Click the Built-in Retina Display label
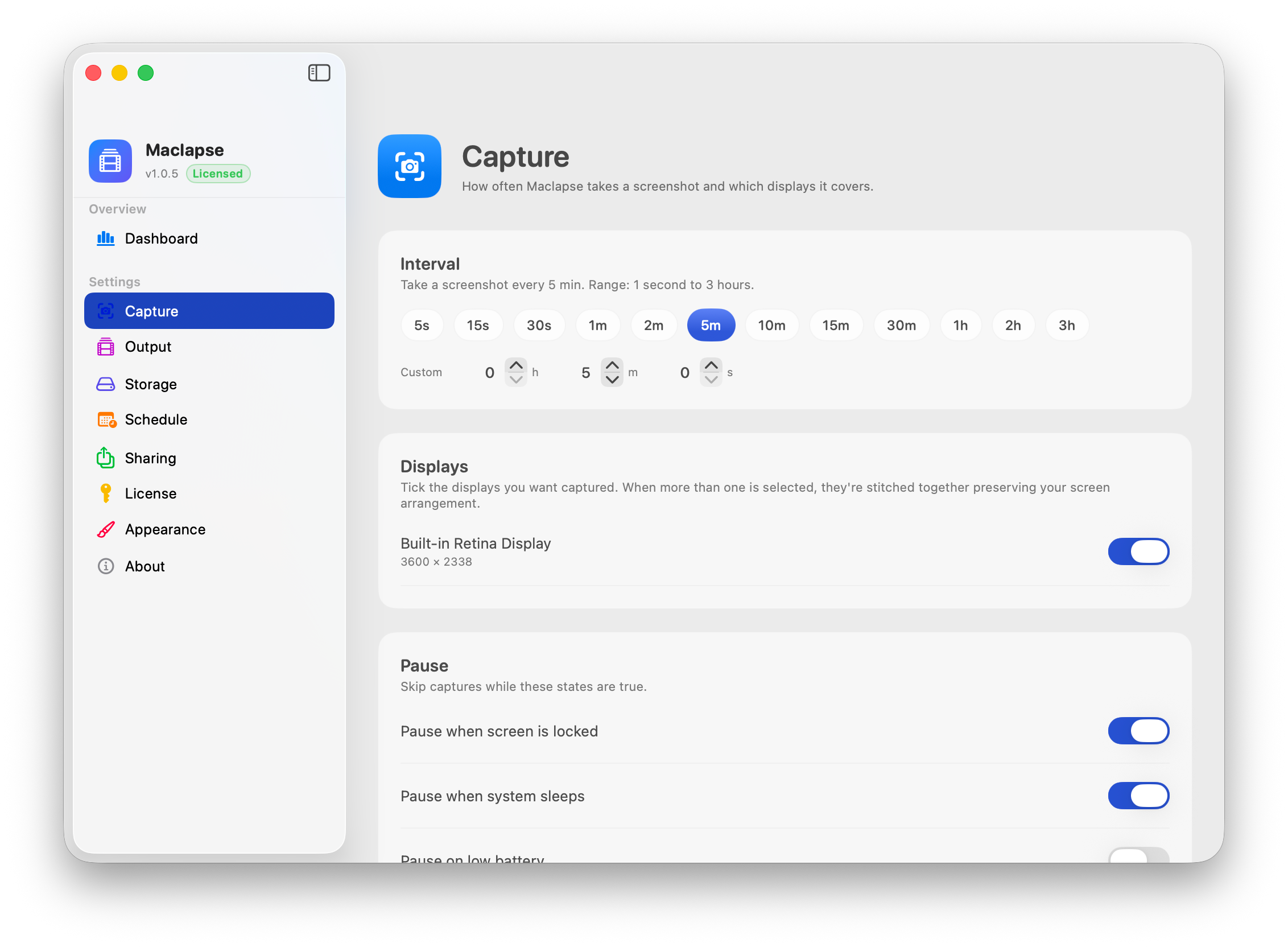 click(476, 544)
